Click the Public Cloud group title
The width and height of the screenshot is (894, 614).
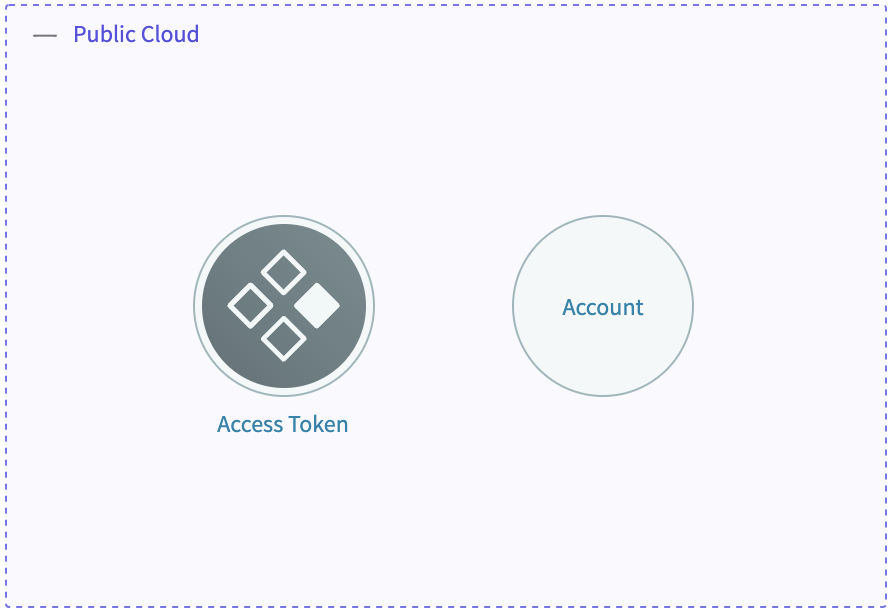(x=136, y=34)
